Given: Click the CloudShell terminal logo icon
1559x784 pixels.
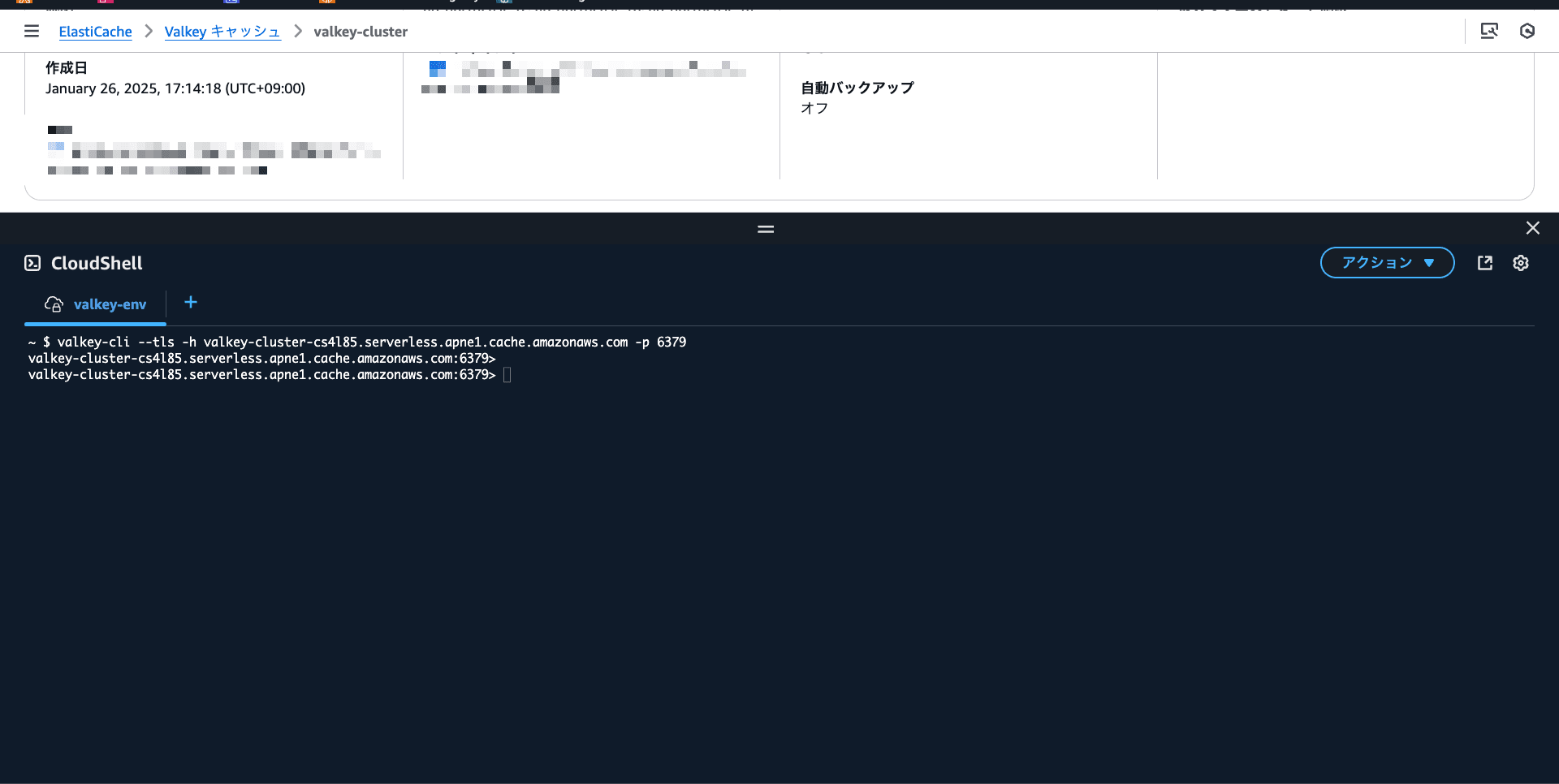Looking at the screenshot, I should click(x=32, y=263).
